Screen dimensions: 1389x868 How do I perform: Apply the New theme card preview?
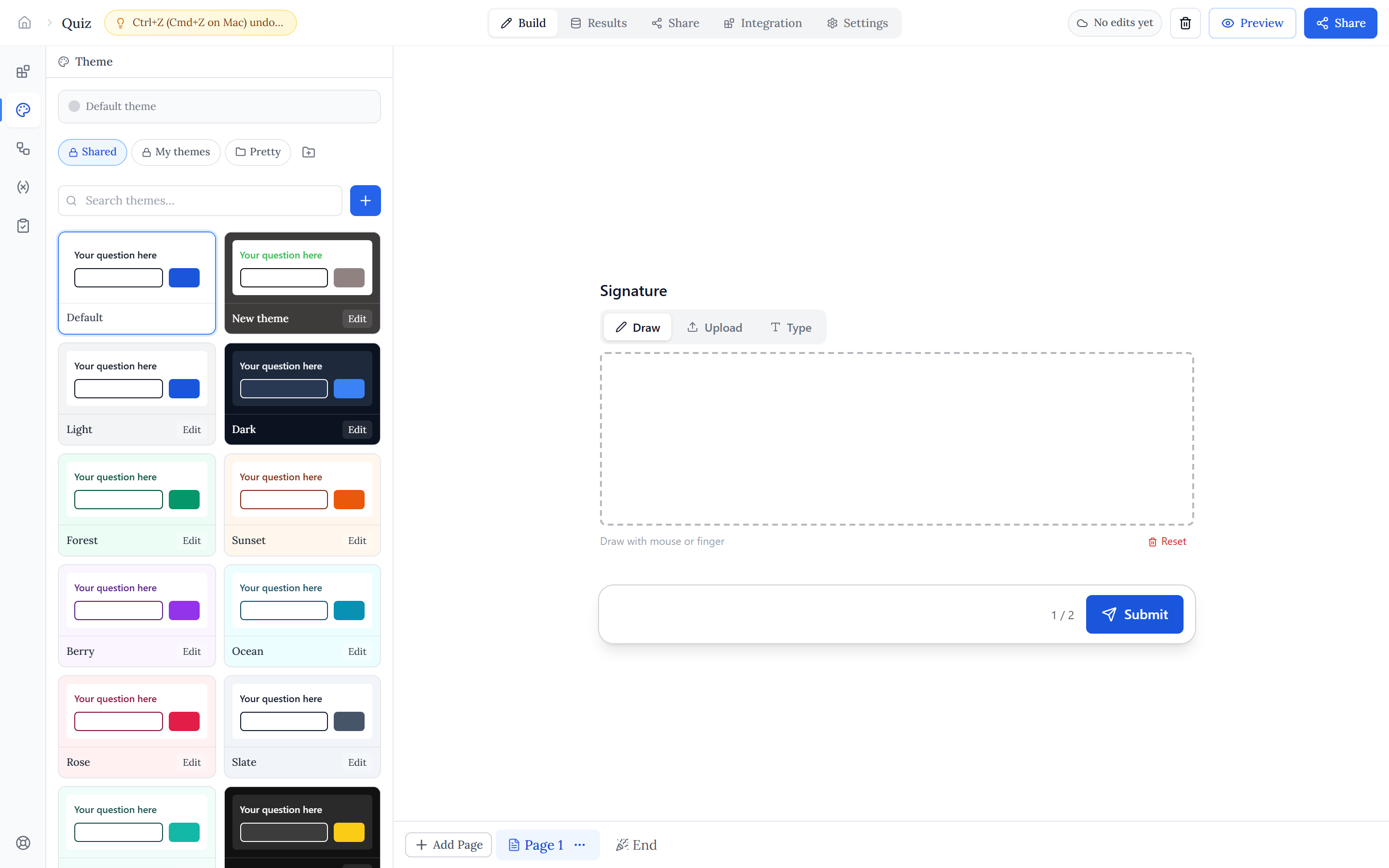pos(302,268)
